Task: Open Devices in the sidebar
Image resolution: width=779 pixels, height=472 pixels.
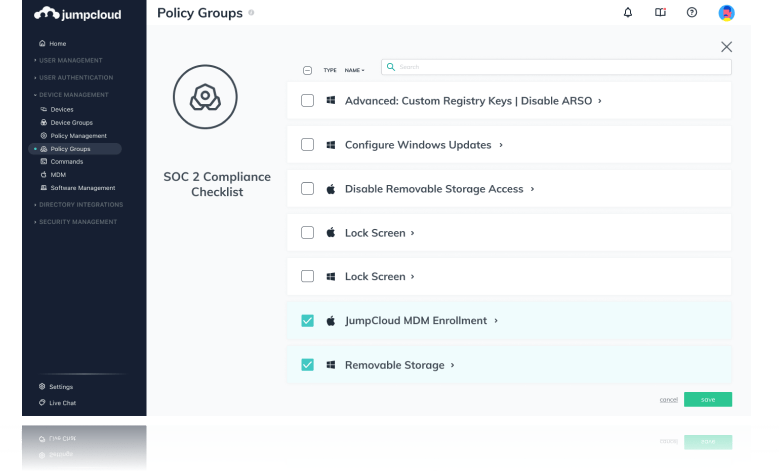Action: pyautogui.click(x=57, y=109)
